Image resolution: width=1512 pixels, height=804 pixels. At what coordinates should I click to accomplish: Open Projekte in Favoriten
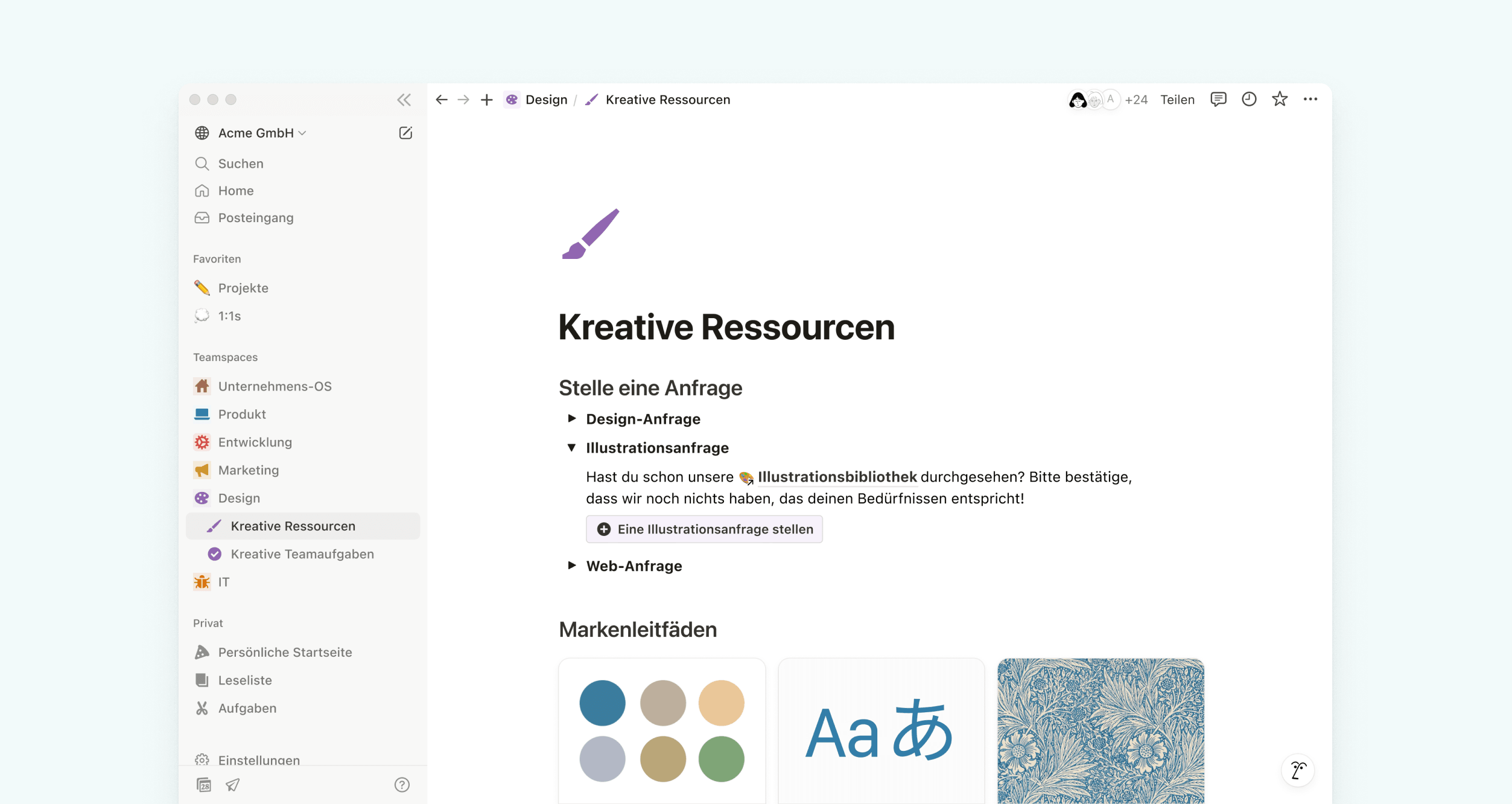click(303, 288)
